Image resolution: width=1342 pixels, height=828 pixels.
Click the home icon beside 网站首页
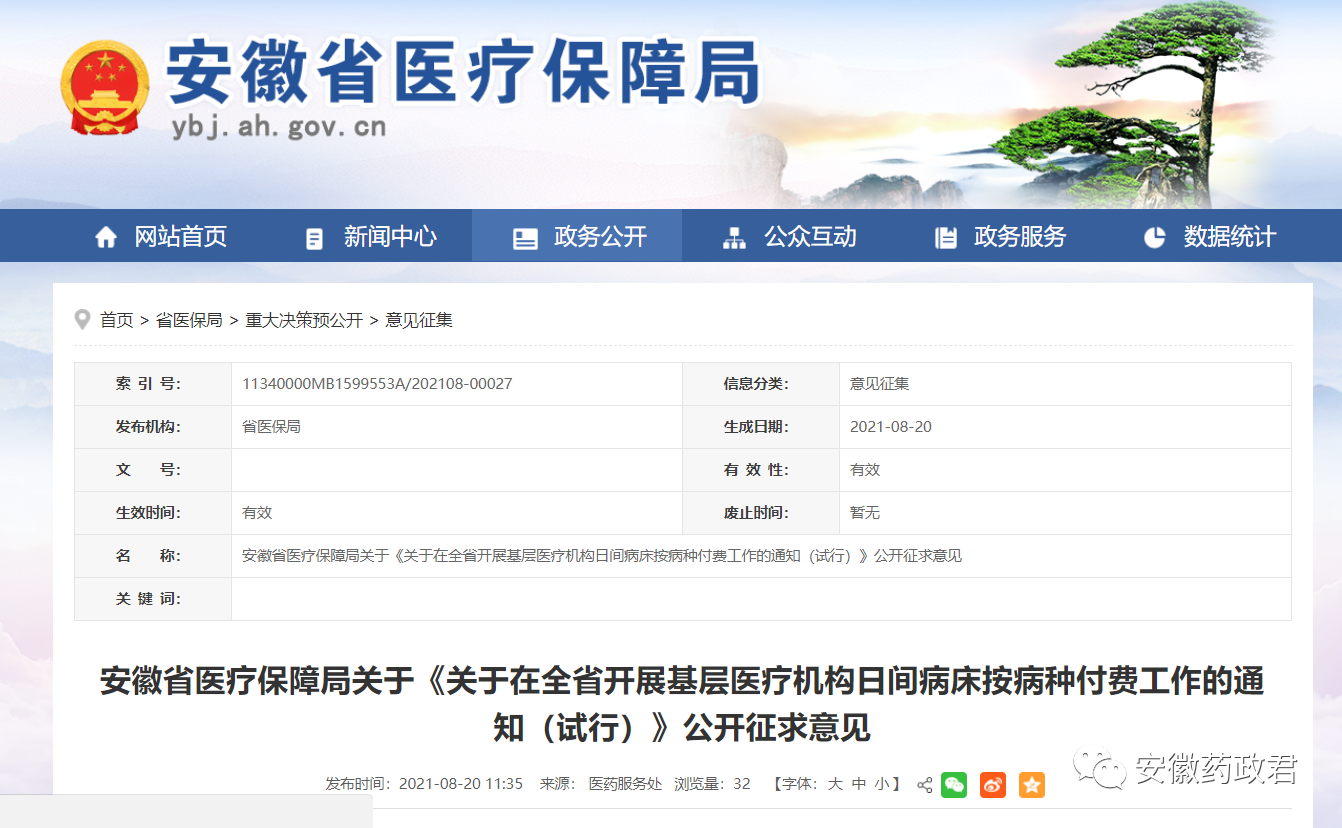tap(106, 237)
